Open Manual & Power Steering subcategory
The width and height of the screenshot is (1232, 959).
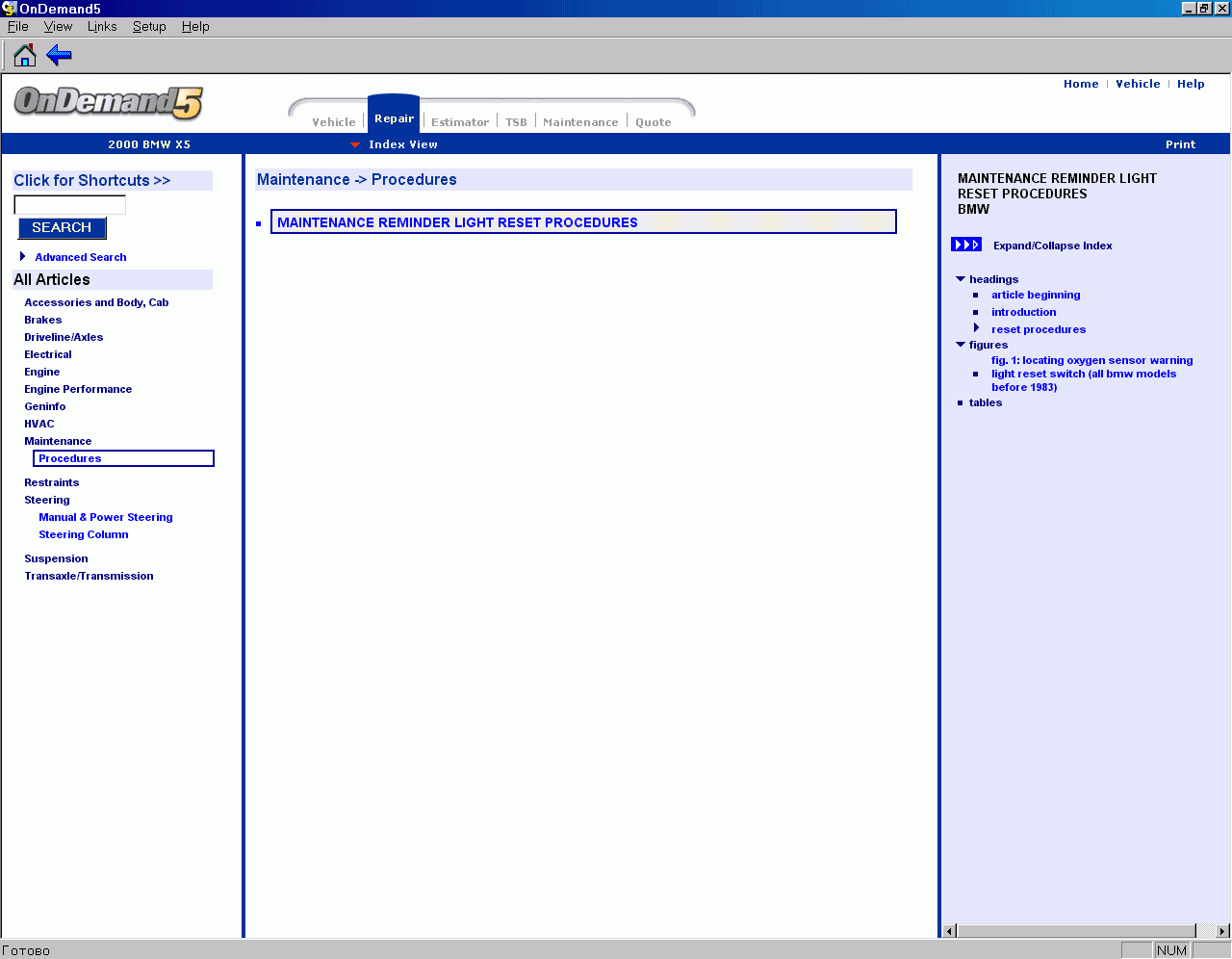coord(106,517)
